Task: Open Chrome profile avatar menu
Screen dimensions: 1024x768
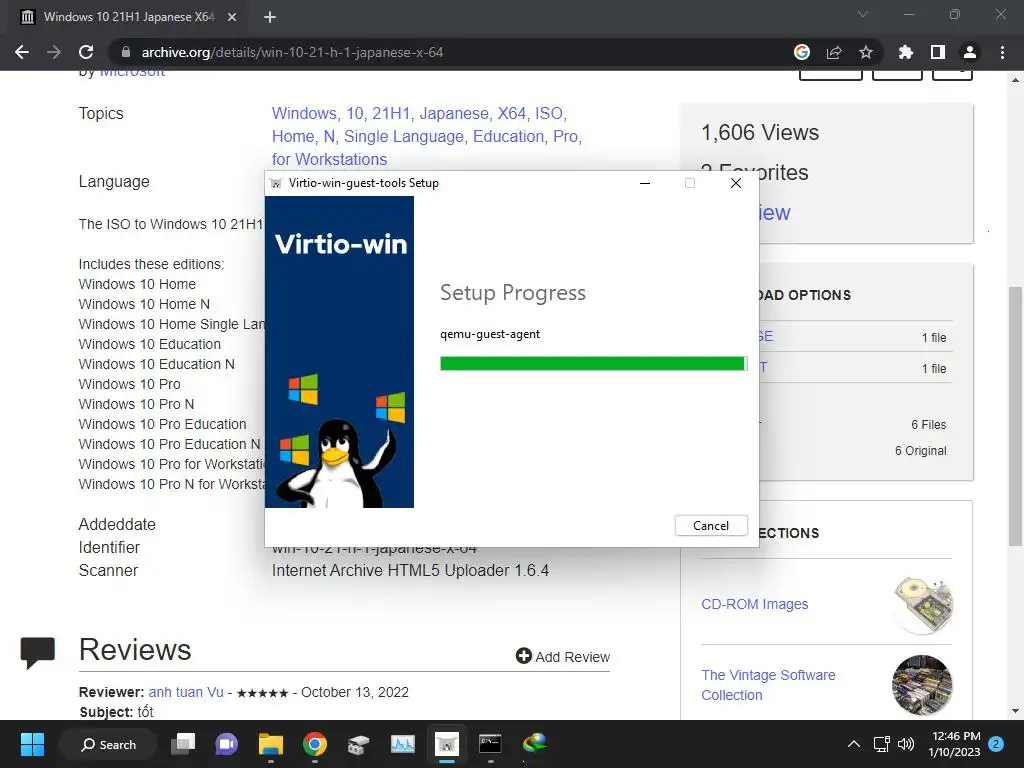Action: coord(970,52)
